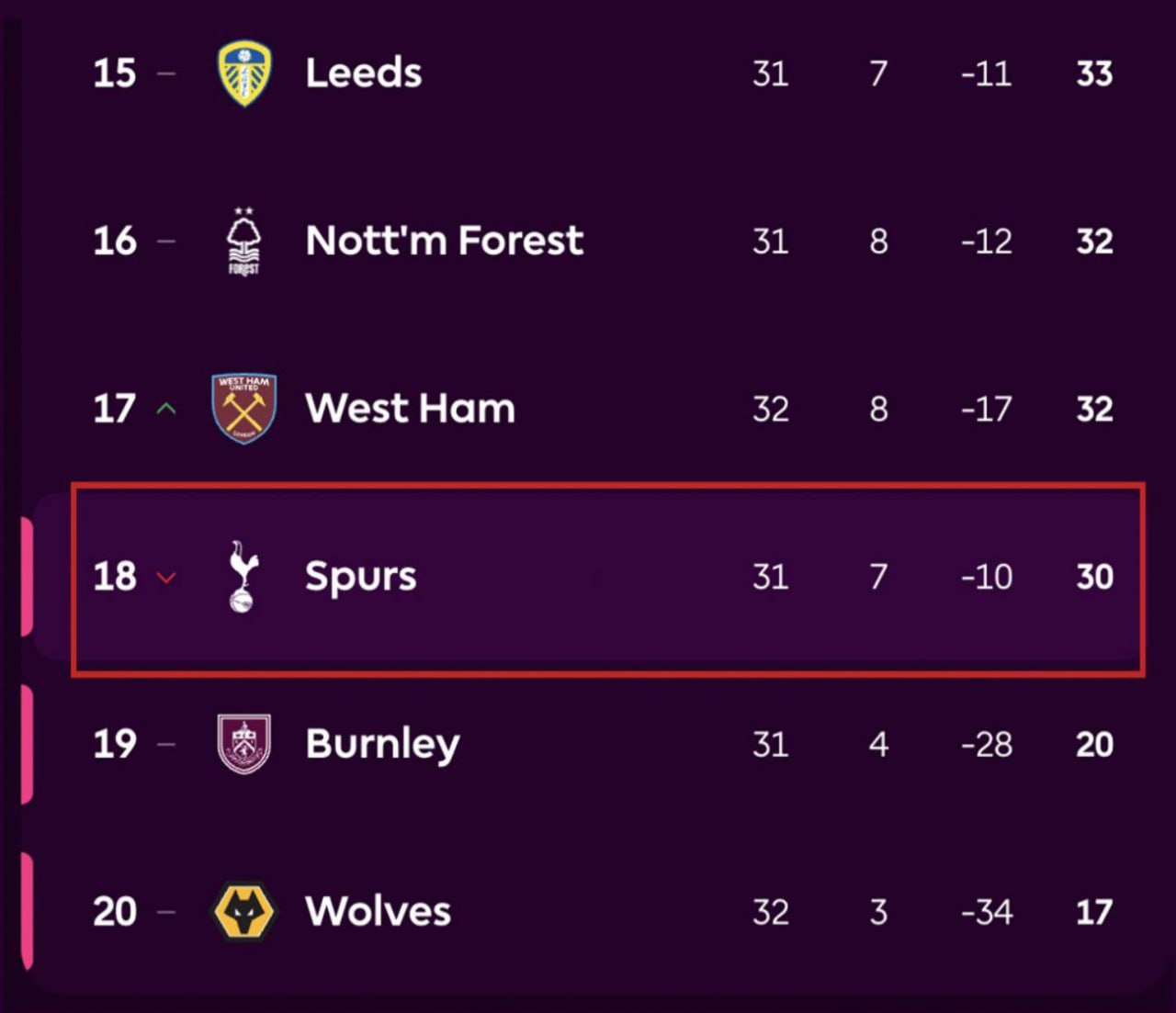Click Spurs' red down-arrow indicator
This screenshot has width=1176, height=1013.
coord(166,578)
